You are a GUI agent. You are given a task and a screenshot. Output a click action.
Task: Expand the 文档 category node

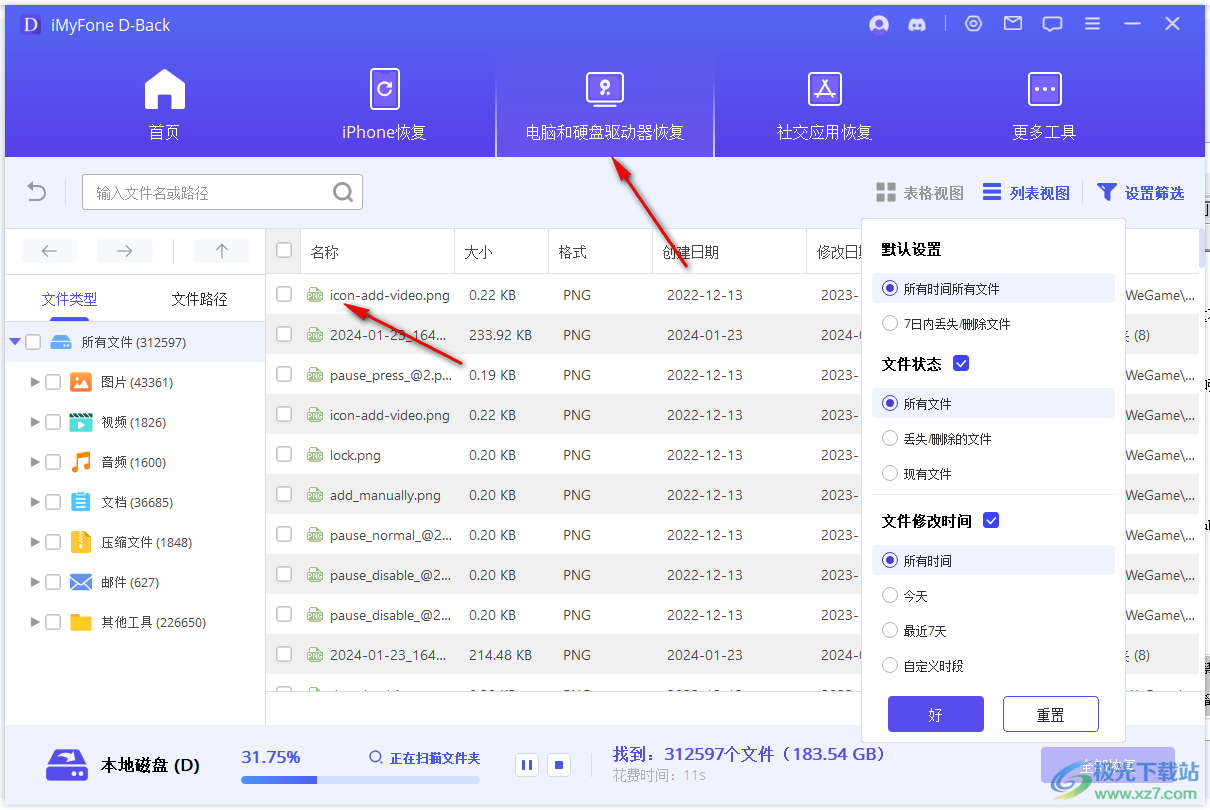click(36, 502)
